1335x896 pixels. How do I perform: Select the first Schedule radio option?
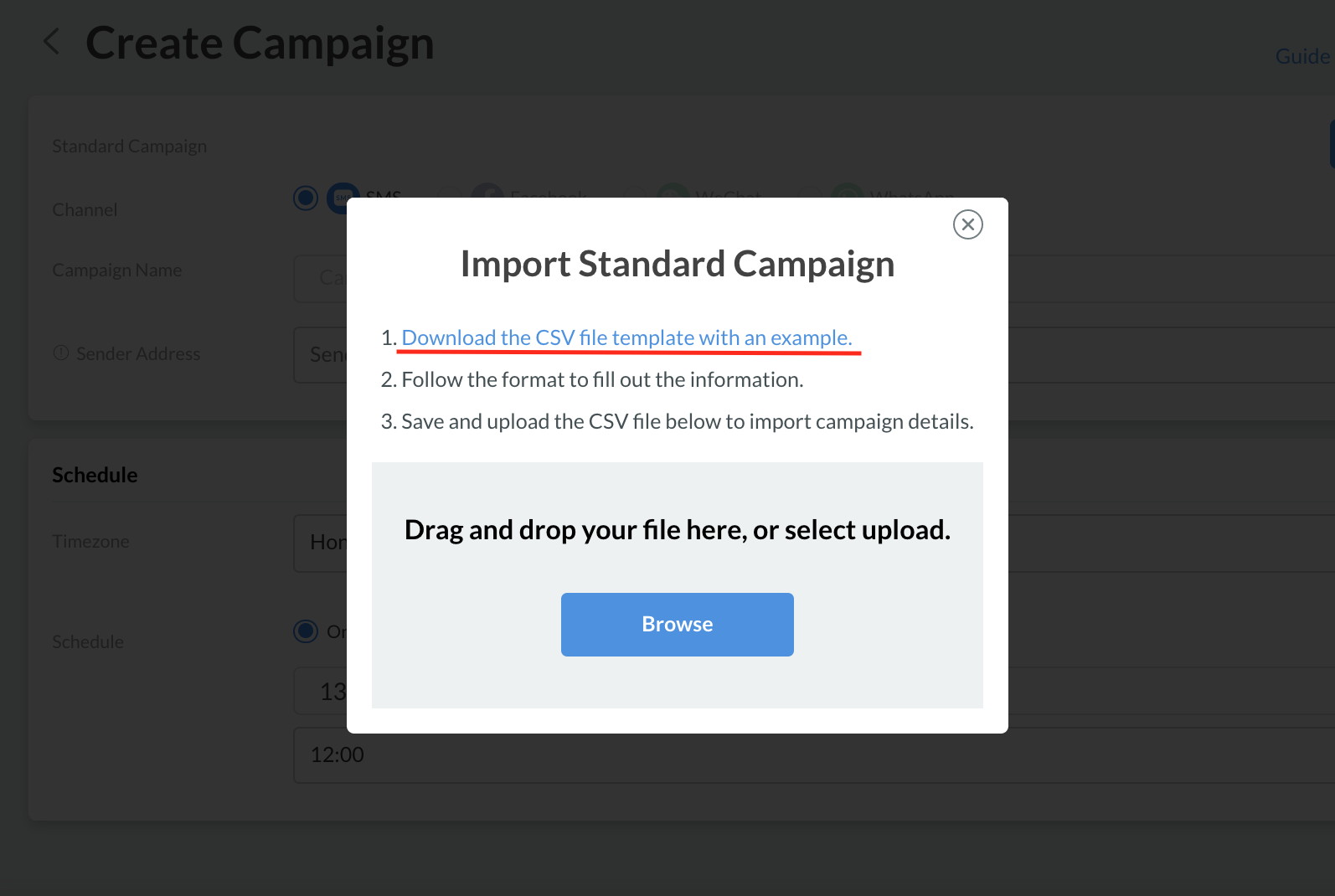point(306,631)
